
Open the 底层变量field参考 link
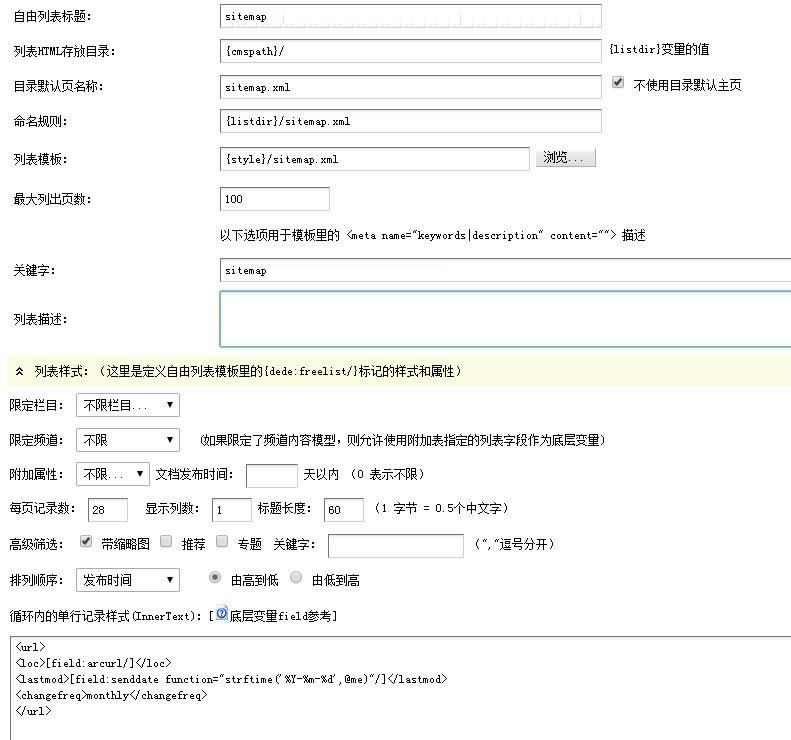pyautogui.click(x=283, y=615)
